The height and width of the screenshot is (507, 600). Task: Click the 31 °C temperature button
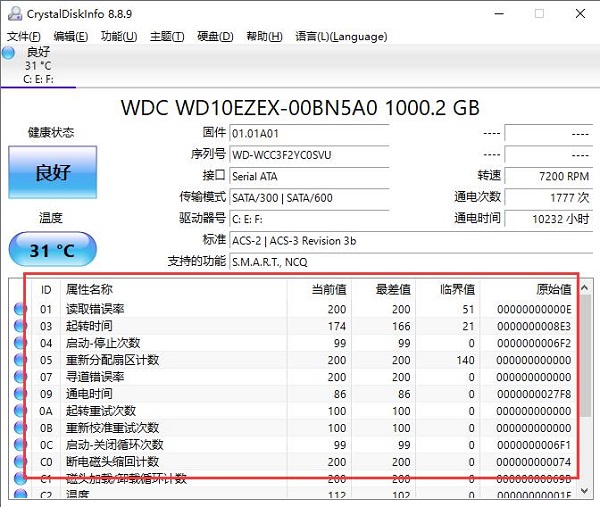click(x=52, y=249)
